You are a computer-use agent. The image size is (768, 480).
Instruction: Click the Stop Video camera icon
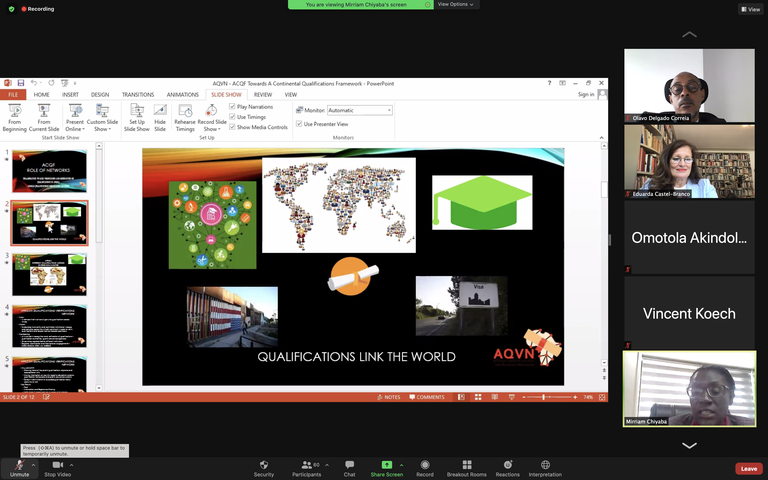point(58,464)
